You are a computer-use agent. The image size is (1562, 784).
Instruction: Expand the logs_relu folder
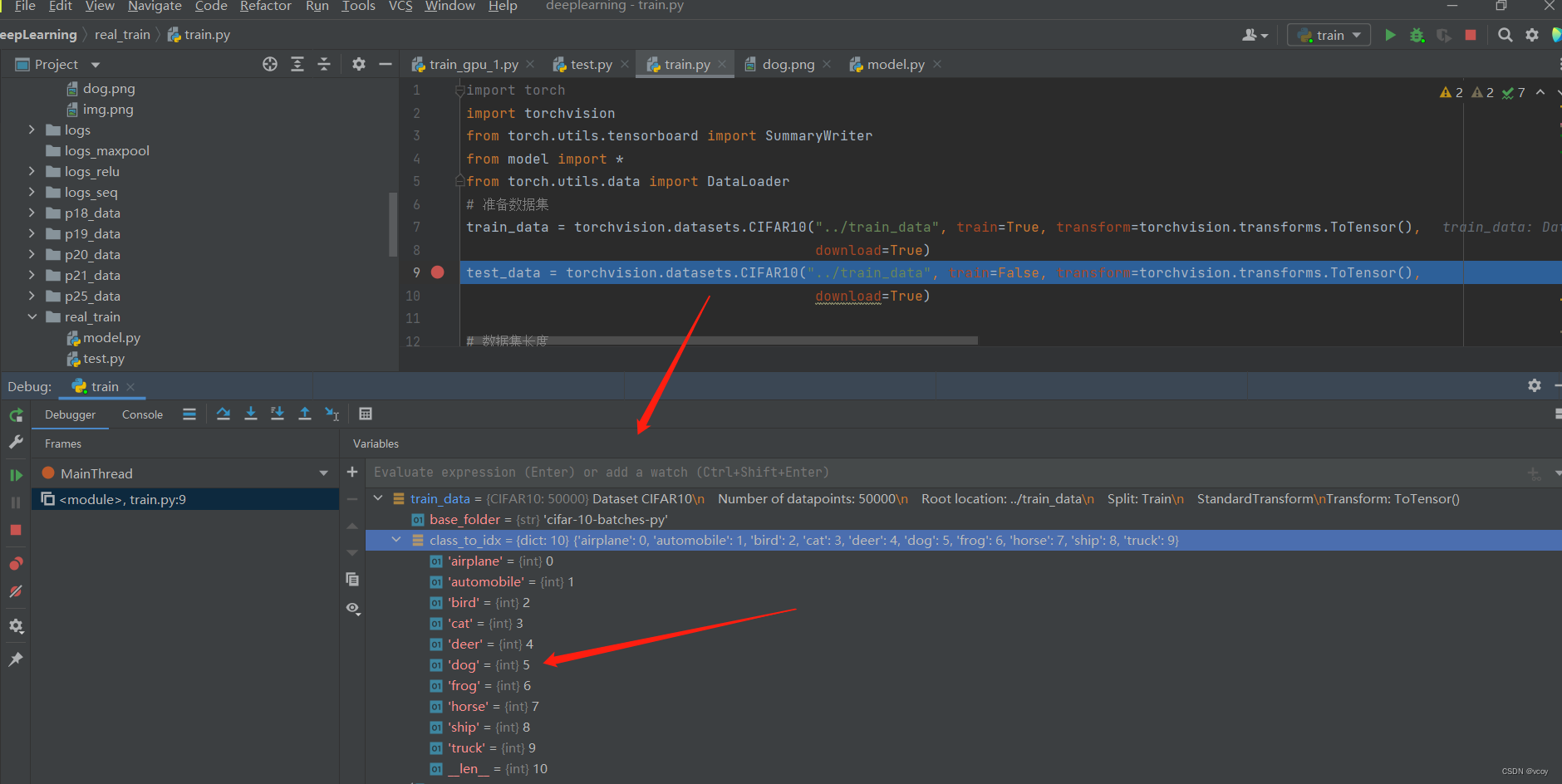point(32,171)
